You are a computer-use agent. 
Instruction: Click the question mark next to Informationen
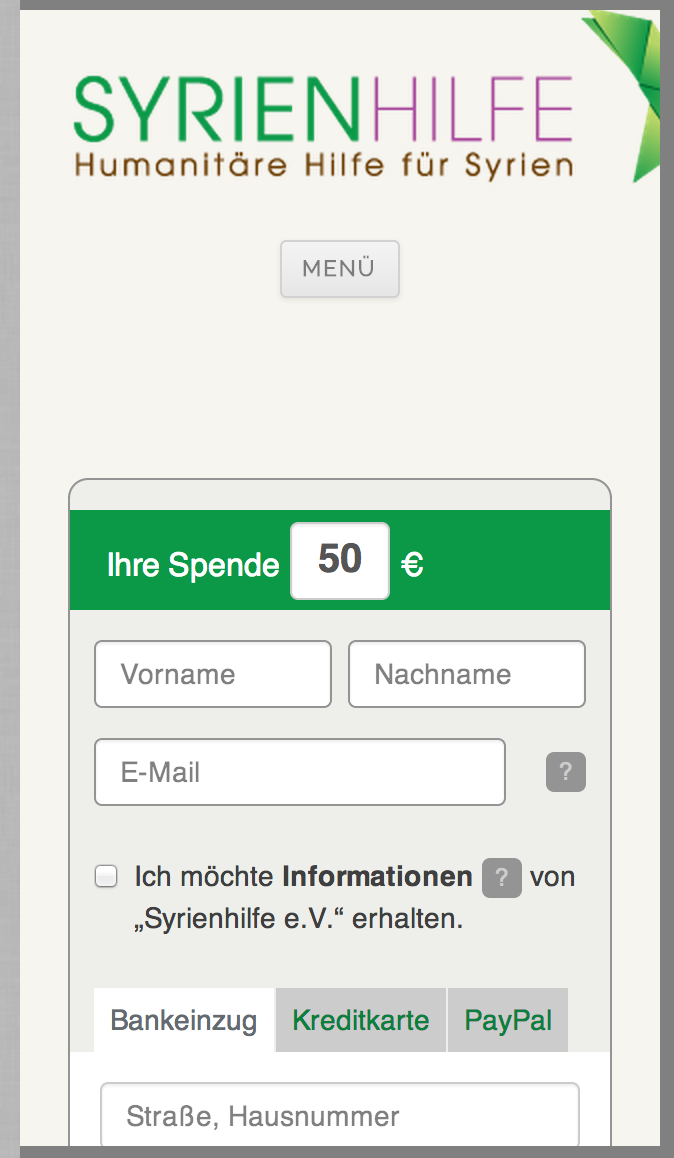pos(502,878)
